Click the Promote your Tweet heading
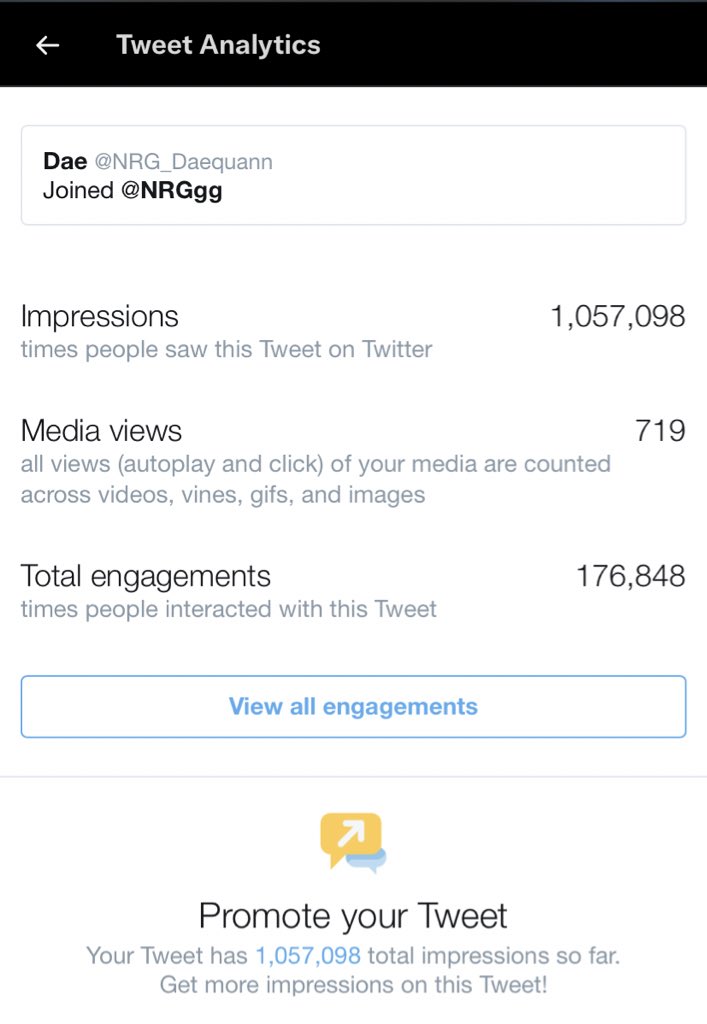 click(353, 915)
